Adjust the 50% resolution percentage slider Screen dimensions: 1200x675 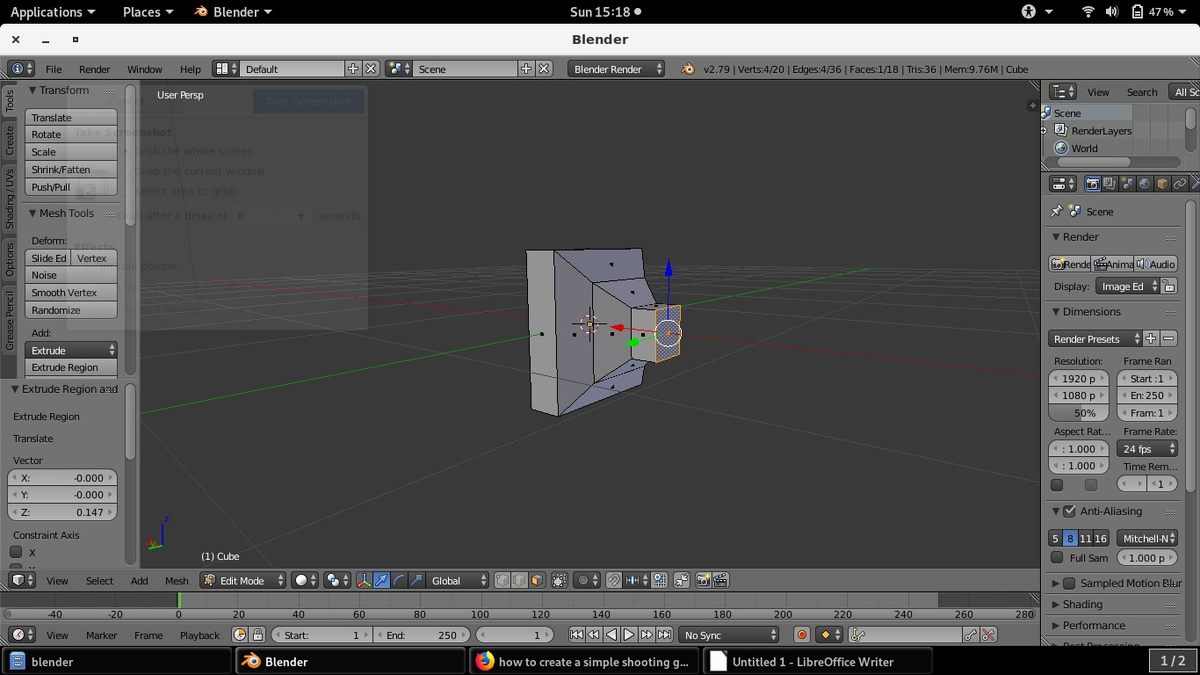1079,412
